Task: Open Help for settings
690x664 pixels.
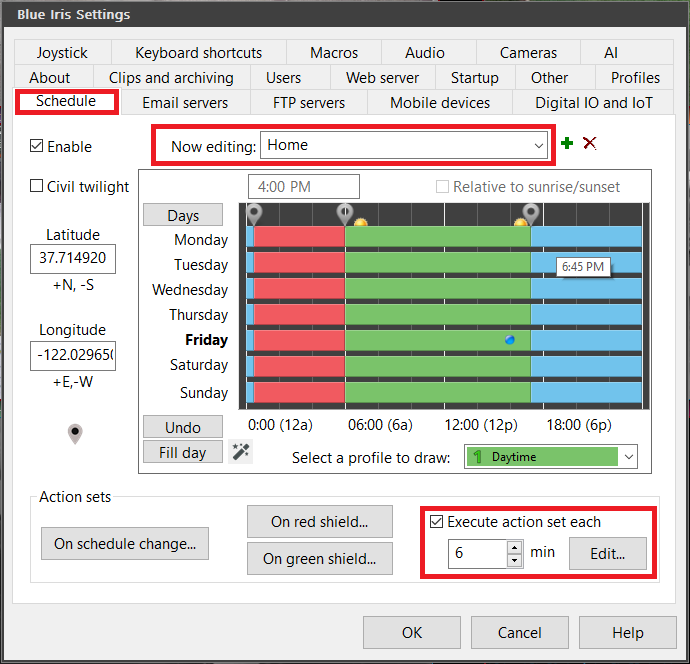Action: [x=628, y=633]
